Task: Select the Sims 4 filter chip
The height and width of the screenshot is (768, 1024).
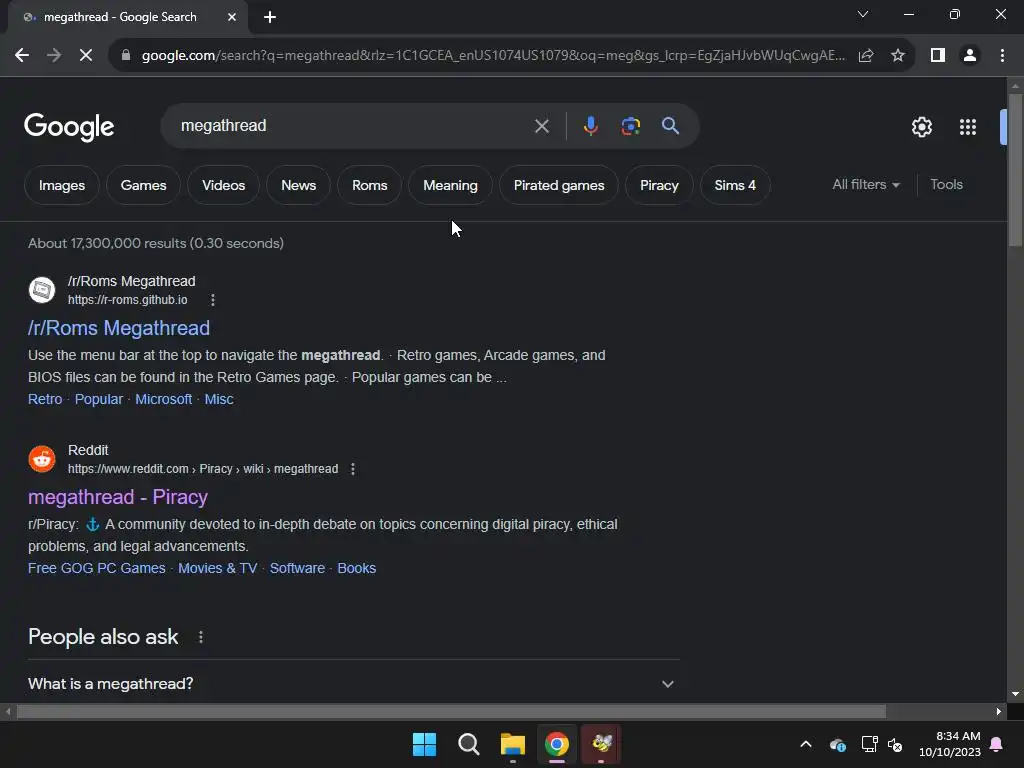Action: point(735,185)
